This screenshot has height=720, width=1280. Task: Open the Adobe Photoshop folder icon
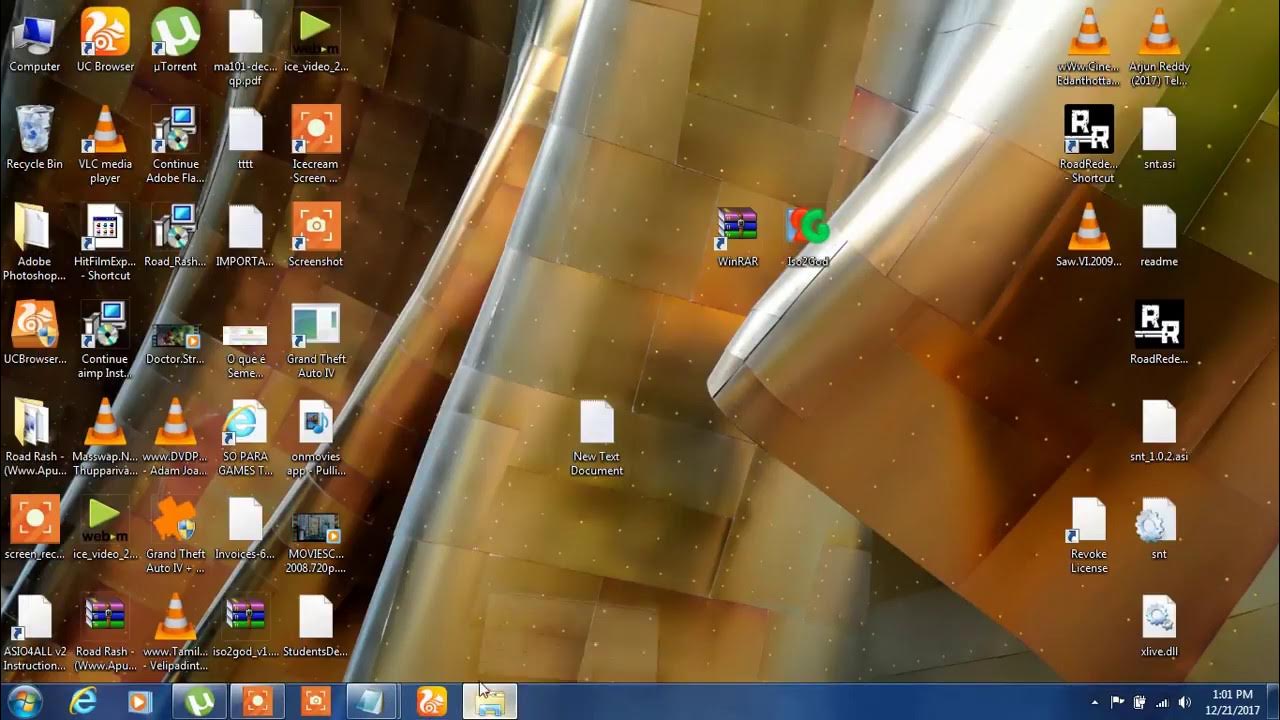35,243
